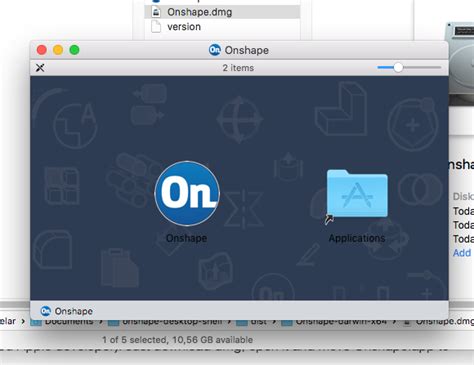This screenshot has width=474, height=365.
Task: Maximize the Onshape window with green button
Action: [x=74, y=50]
